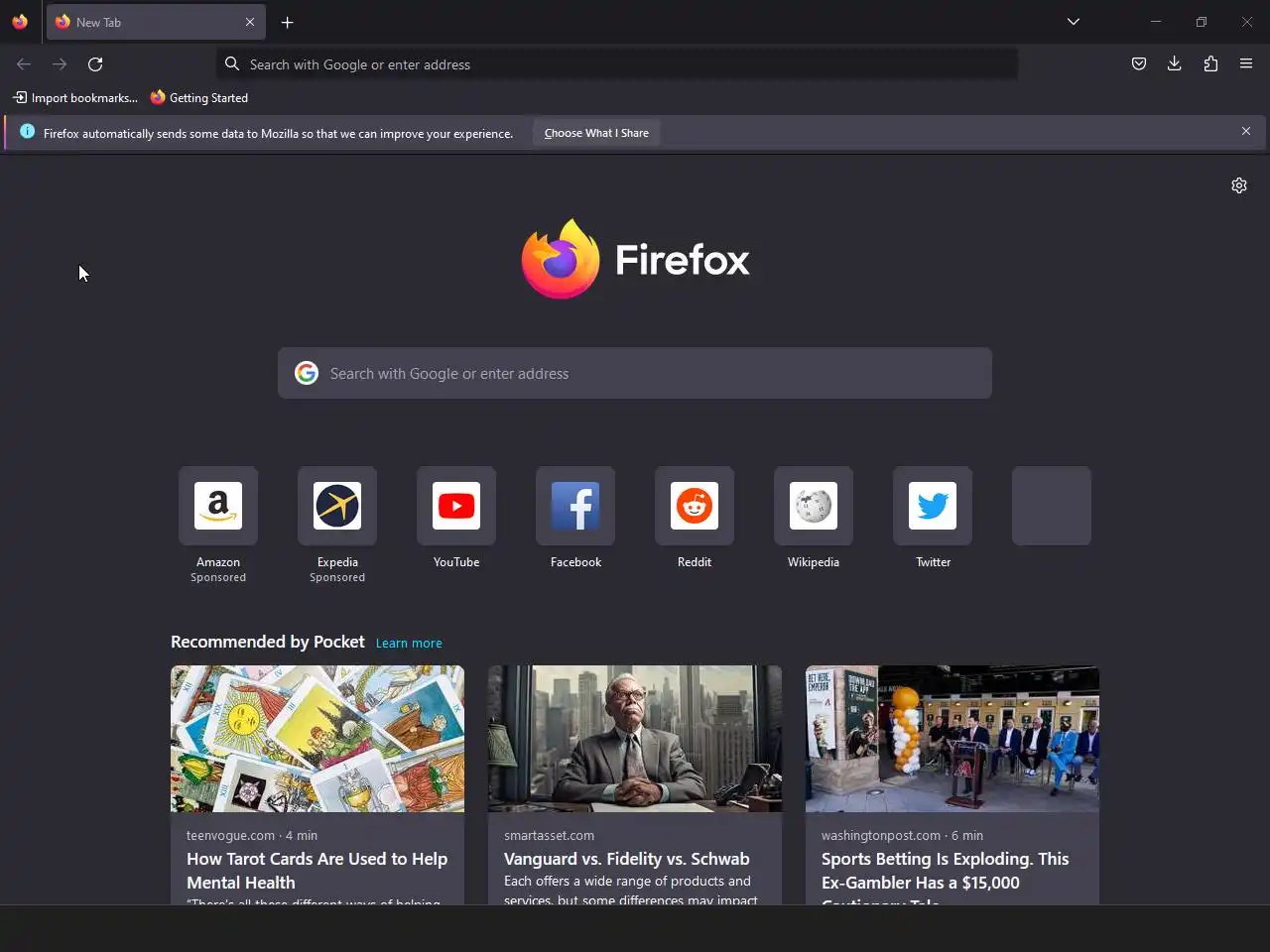This screenshot has height=952, width=1270.
Task: Click teenvogue.com source text
Action: click(230, 835)
